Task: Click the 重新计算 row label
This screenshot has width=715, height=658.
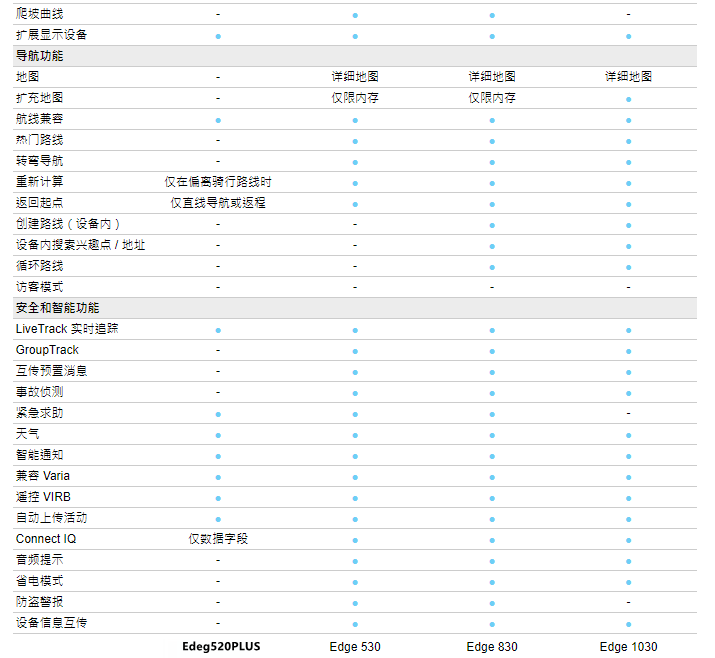Action: [39, 182]
